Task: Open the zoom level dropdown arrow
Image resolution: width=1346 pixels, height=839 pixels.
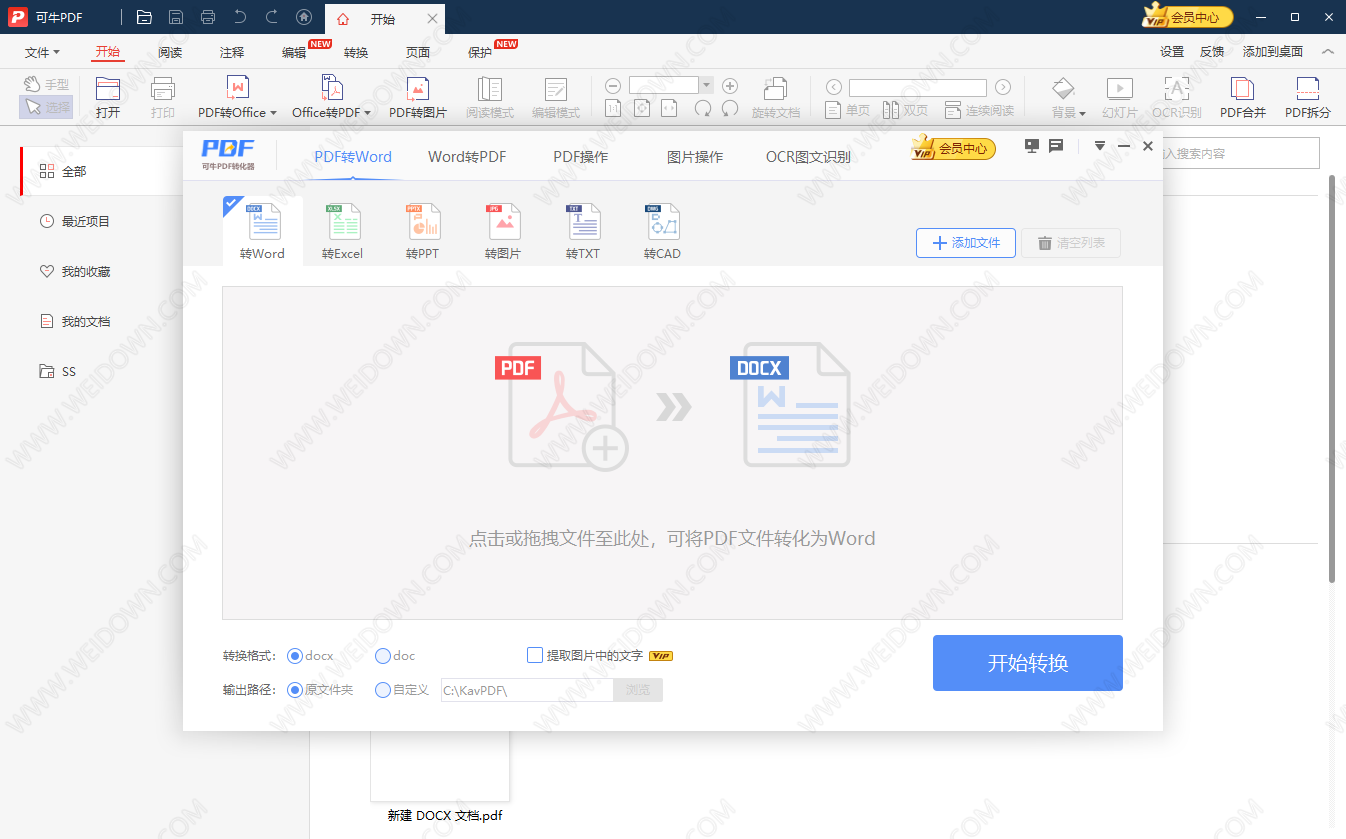Action: (x=706, y=87)
